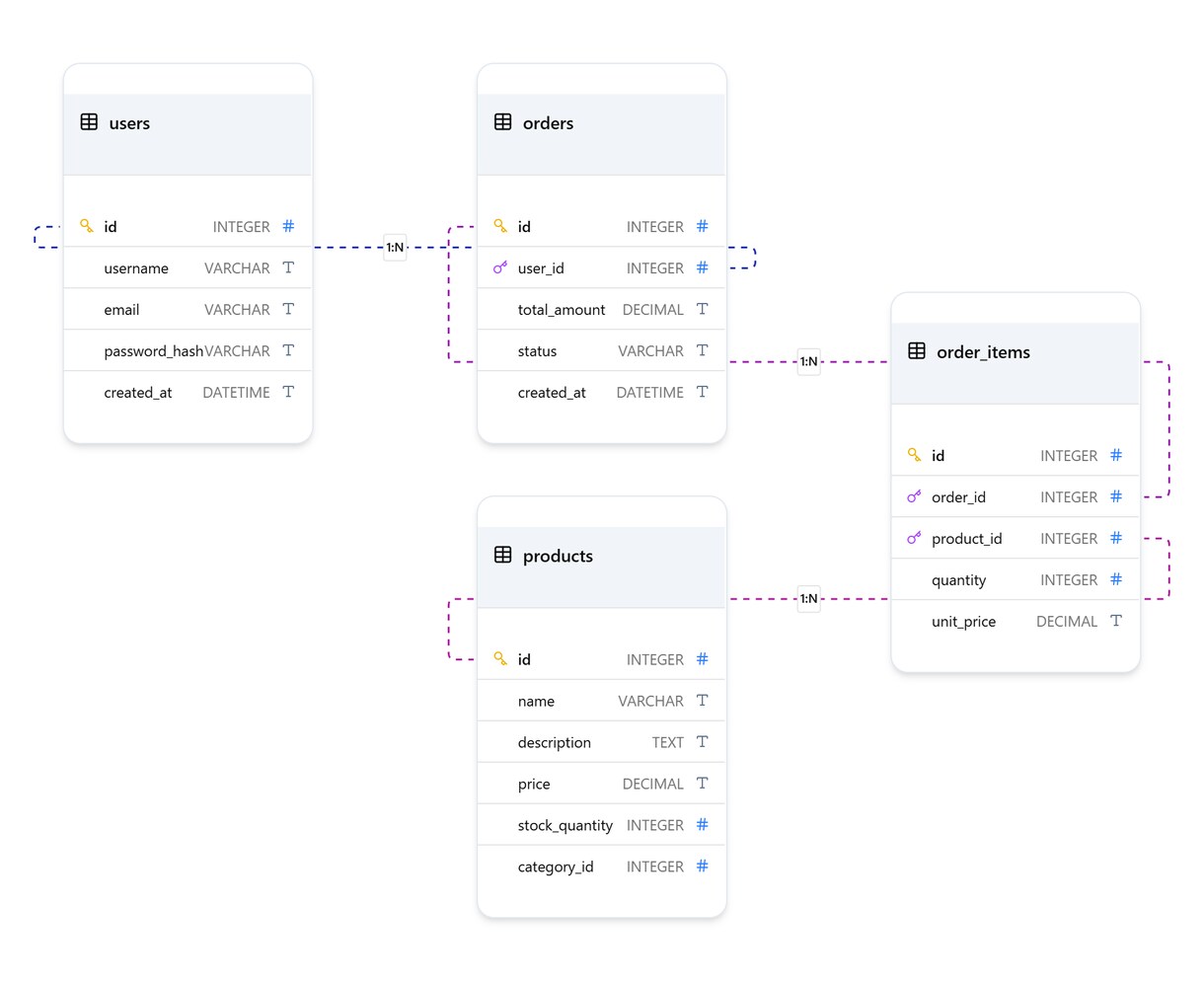Select the 1:N label between products and order_items
The height and width of the screenshot is (981, 1204).
click(808, 598)
